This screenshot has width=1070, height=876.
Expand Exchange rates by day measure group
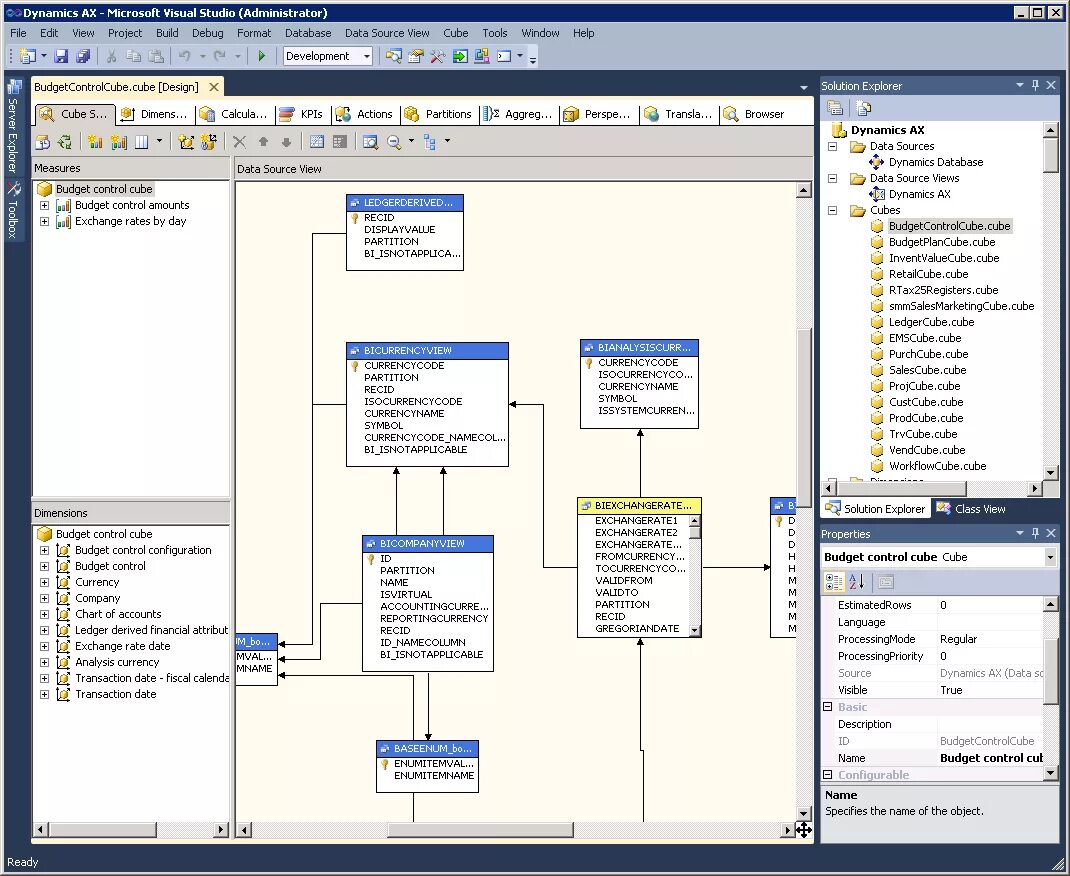(44, 222)
